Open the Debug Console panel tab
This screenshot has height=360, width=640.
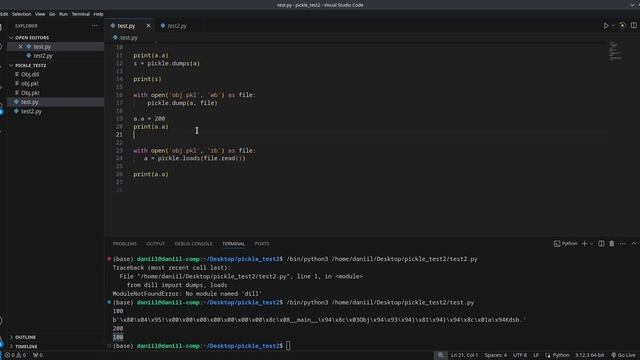tap(193, 244)
